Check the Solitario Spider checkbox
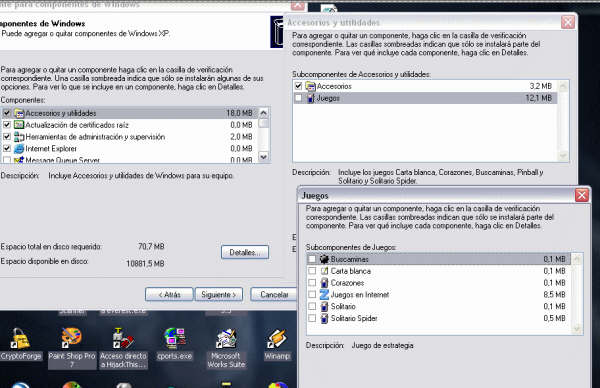The image size is (600, 388). (x=312, y=318)
